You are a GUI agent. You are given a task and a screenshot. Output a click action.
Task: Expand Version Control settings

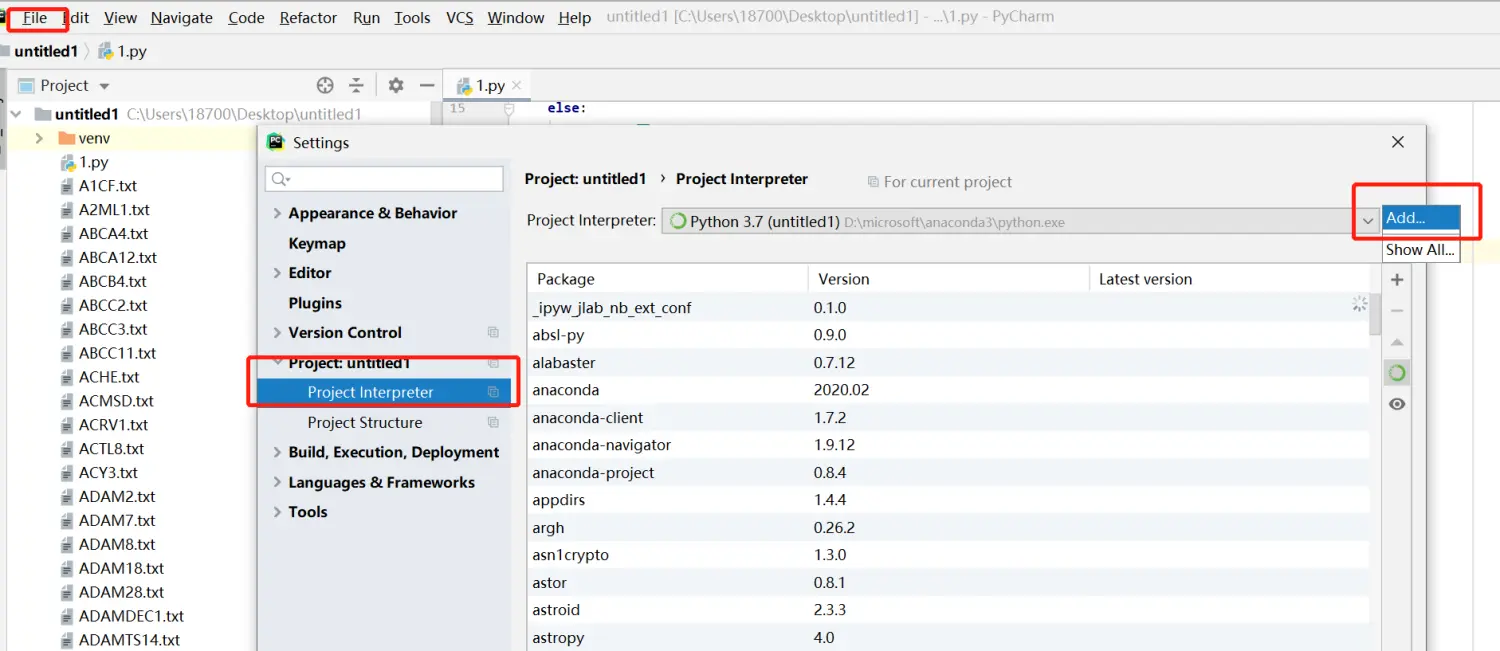[278, 333]
